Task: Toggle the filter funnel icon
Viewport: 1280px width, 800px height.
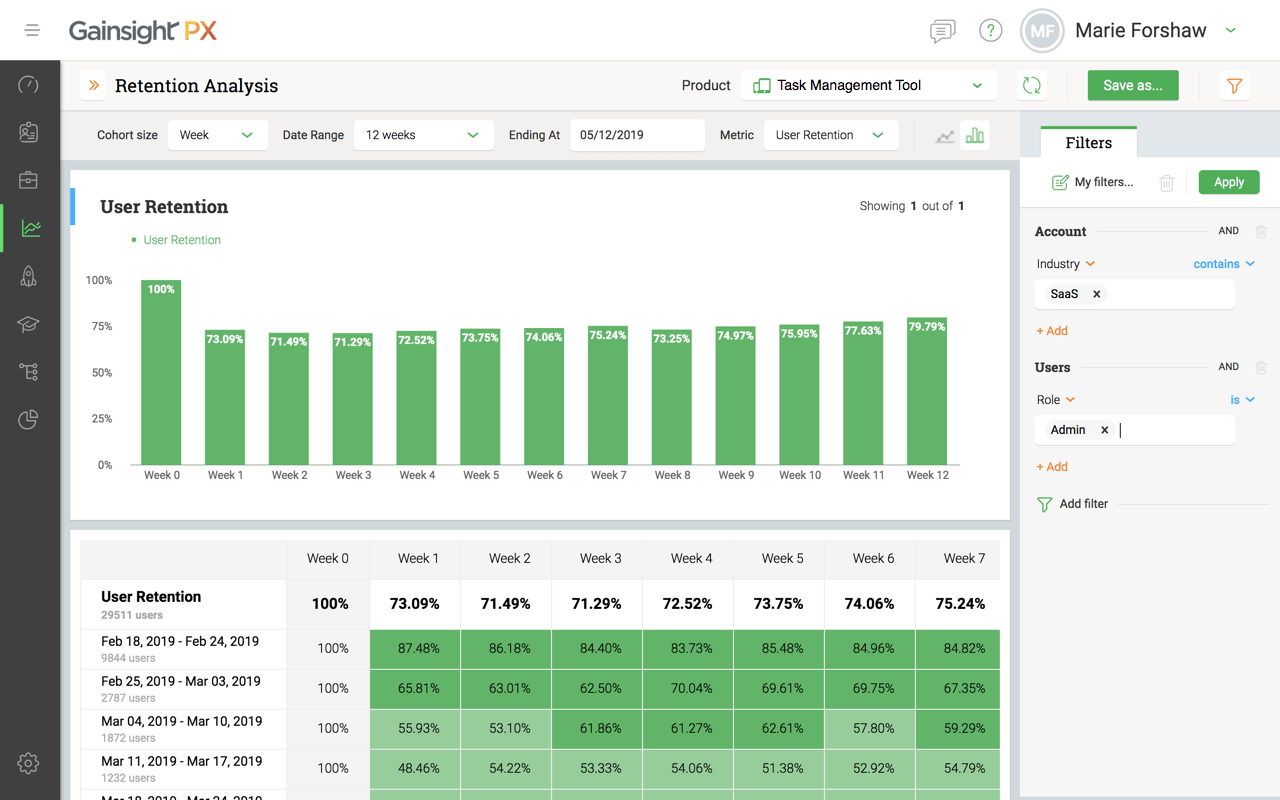Action: point(1235,86)
